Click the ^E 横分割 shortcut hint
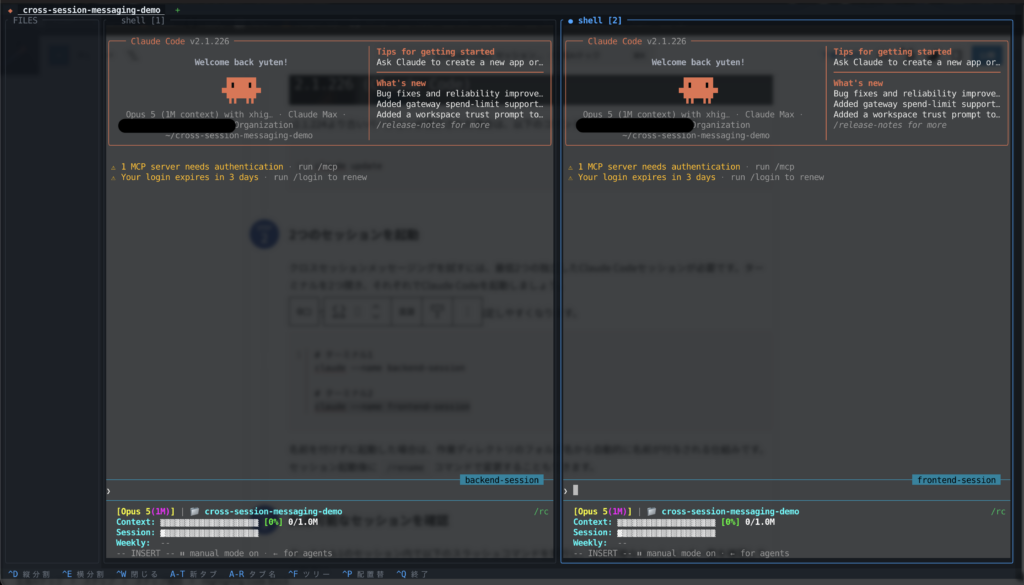The image size is (1024, 585). click(83, 574)
